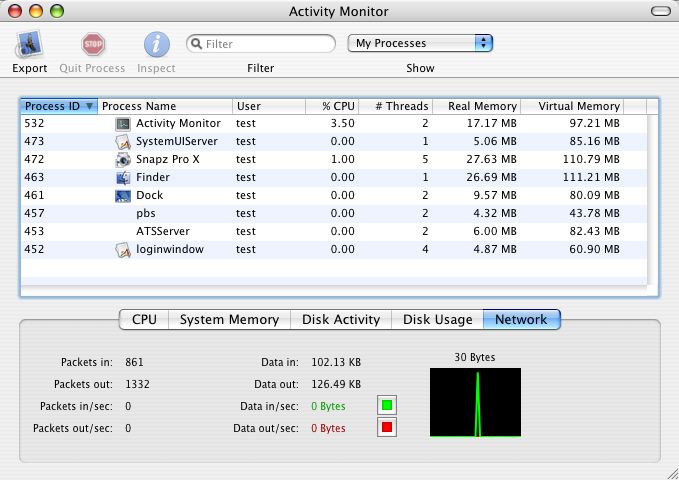Click real memory value 17.17 MB

pos(491,123)
